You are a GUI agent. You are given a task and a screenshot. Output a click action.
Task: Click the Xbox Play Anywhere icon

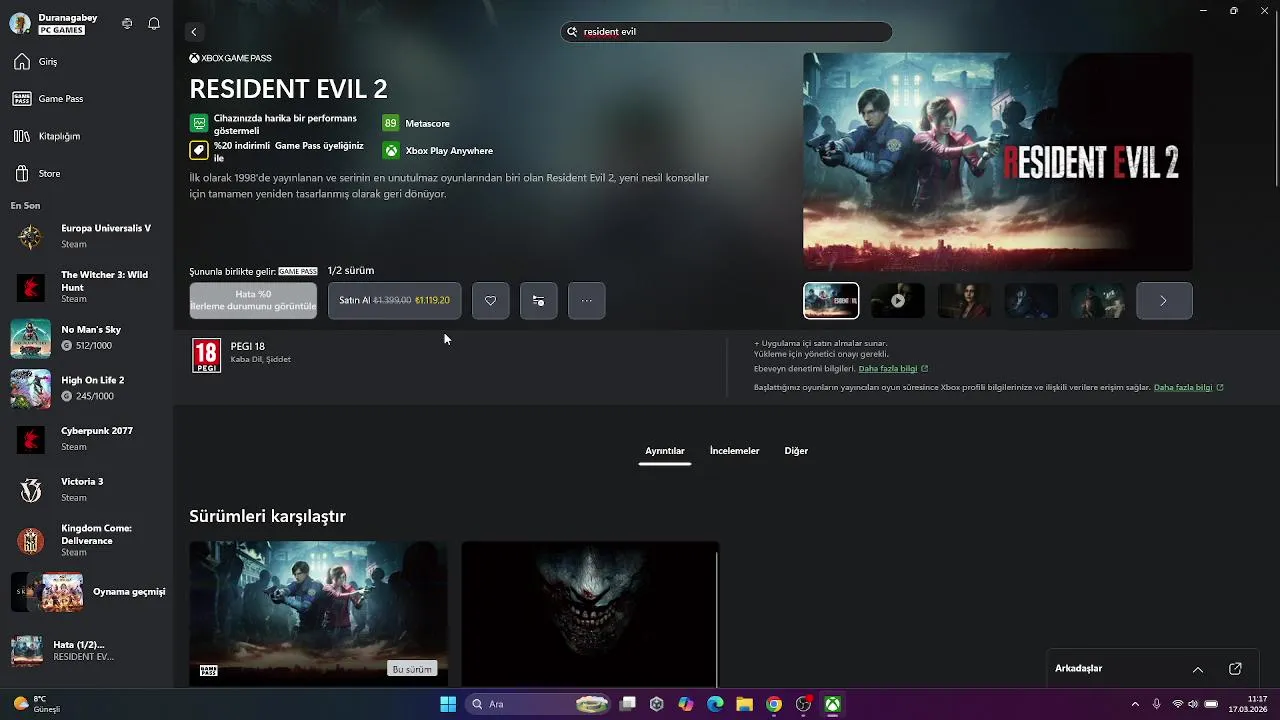pyautogui.click(x=391, y=150)
